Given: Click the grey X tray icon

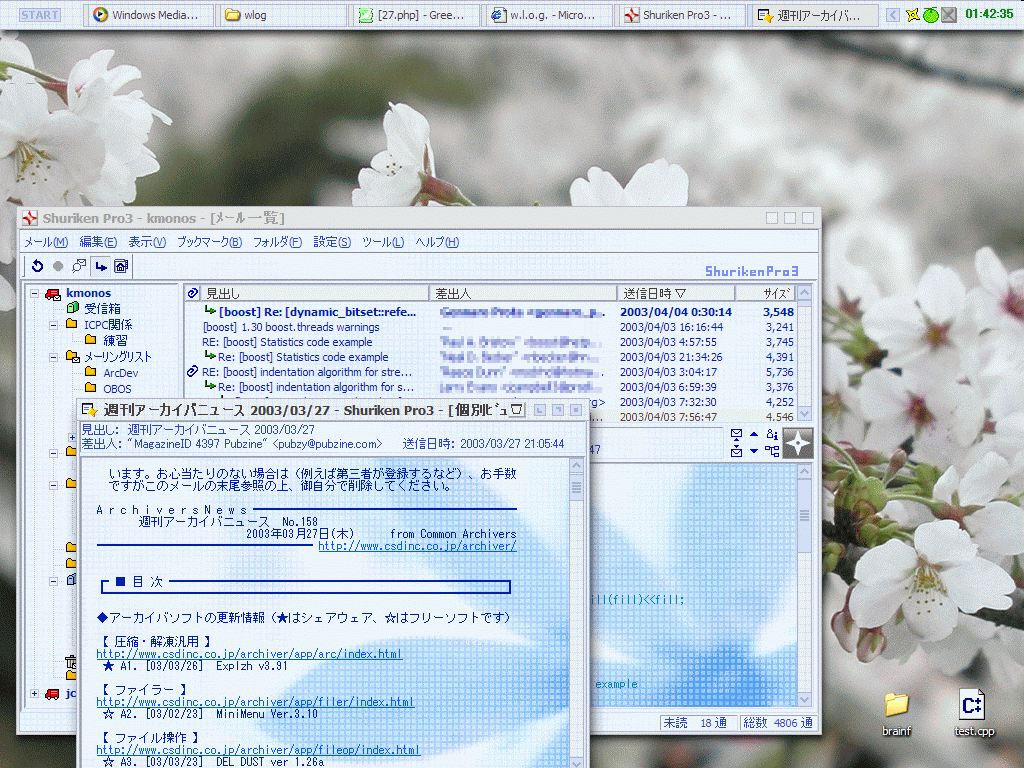Looking at the screenshot, I should pos(949,14).
